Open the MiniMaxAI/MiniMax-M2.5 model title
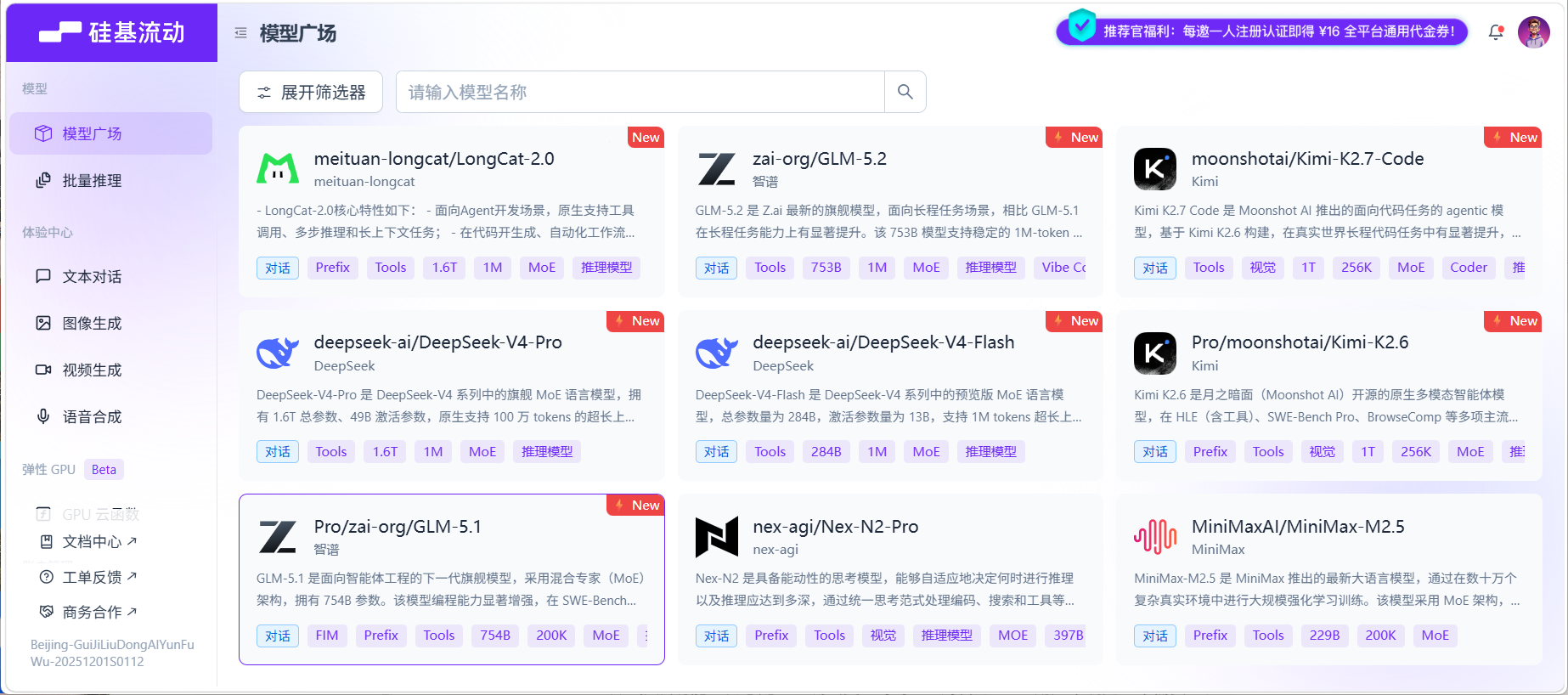 1298,527
